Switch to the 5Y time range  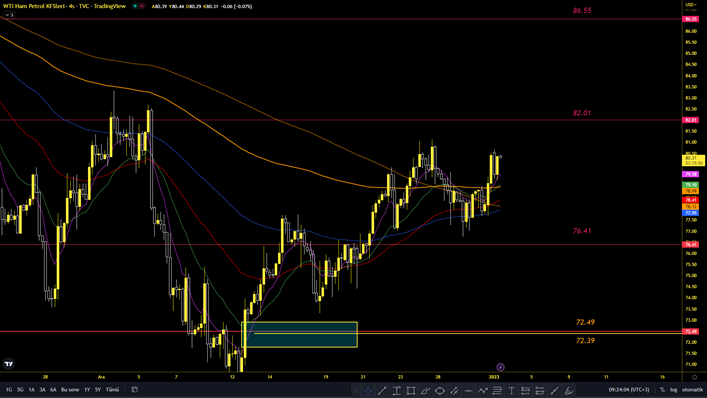[x=98, y=389]
